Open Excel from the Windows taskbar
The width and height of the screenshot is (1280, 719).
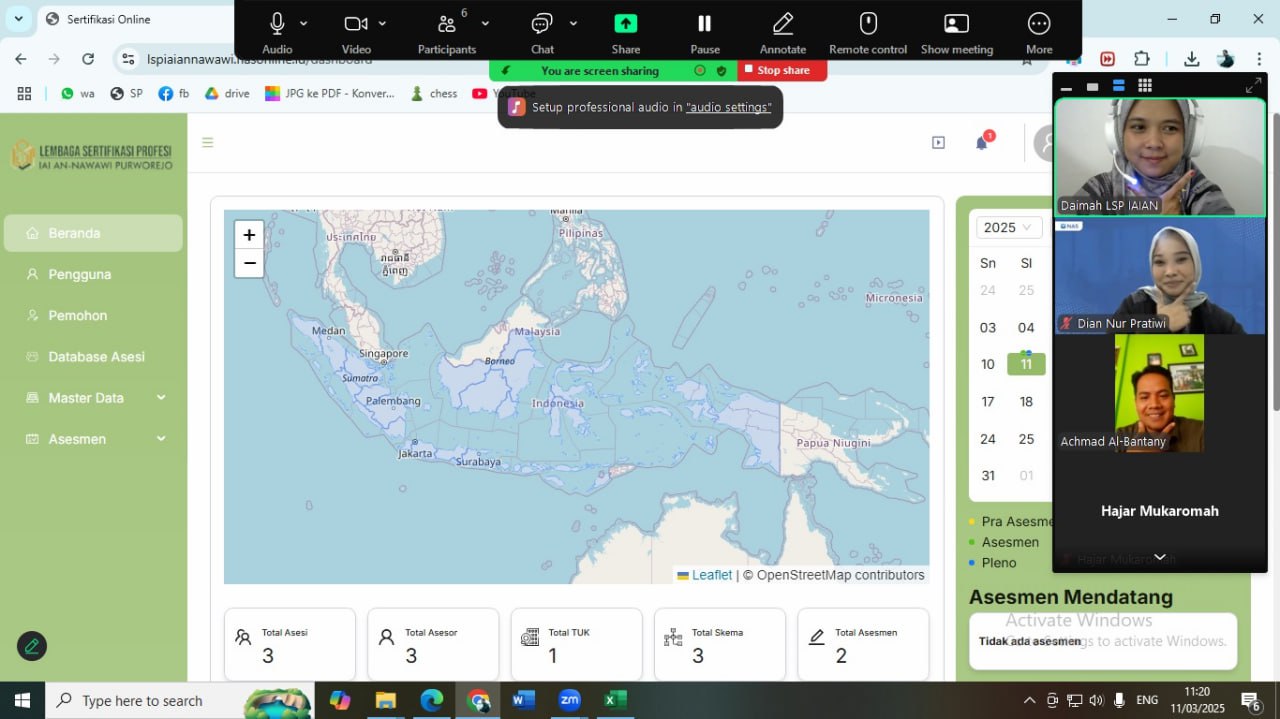tap(615, 700)
